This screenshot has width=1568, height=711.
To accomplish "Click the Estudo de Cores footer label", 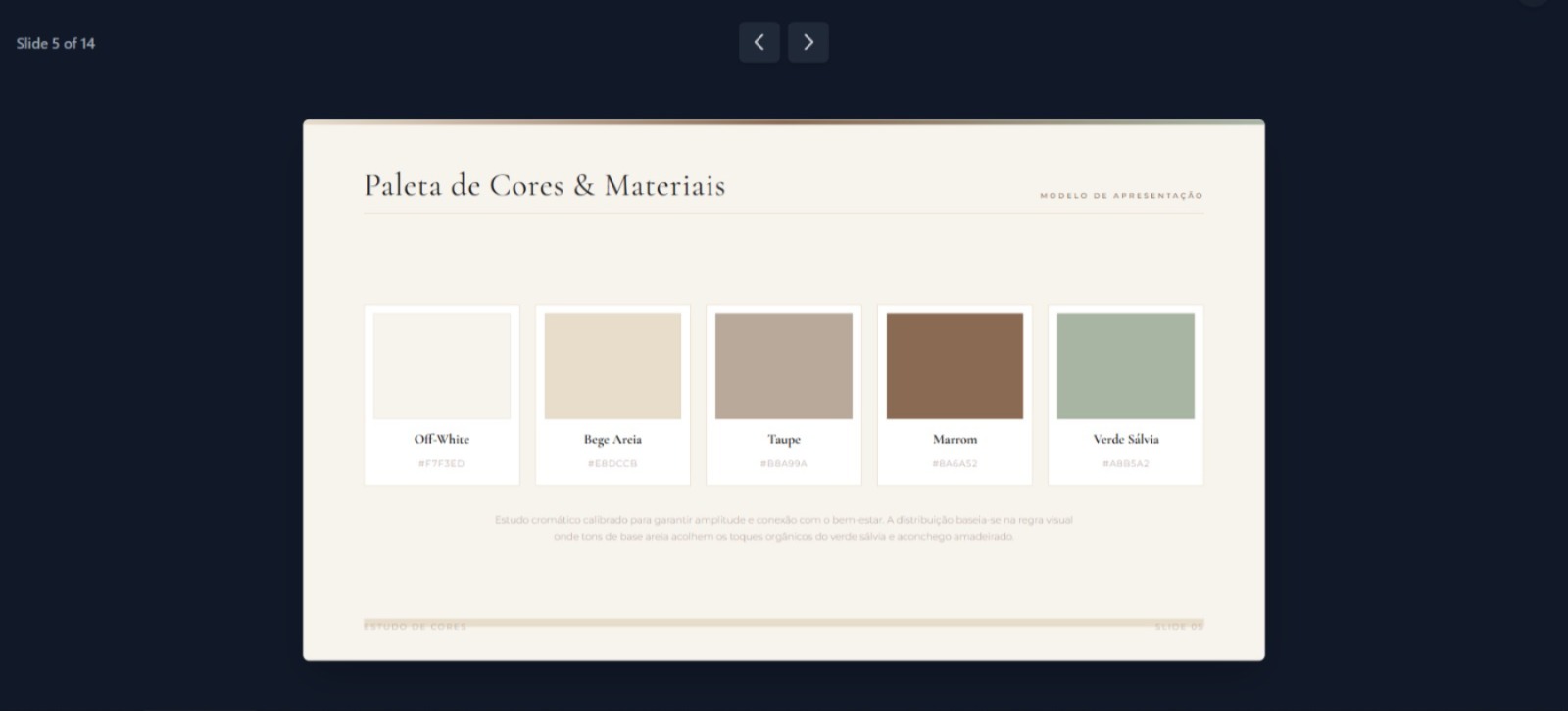I will (416, 627).
